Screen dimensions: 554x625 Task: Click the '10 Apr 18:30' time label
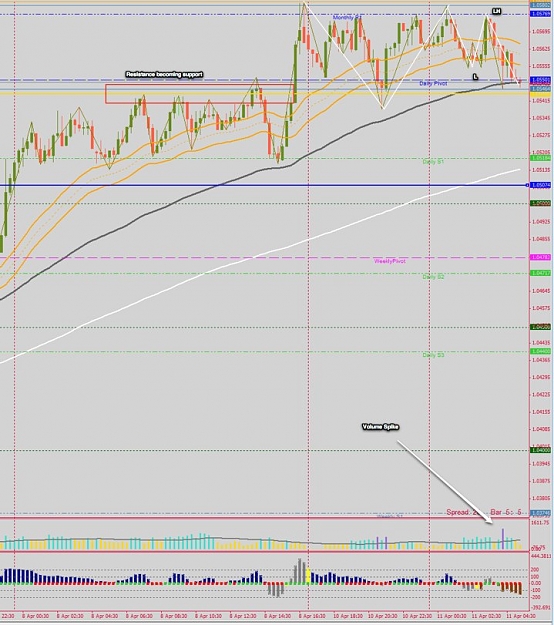348,616
